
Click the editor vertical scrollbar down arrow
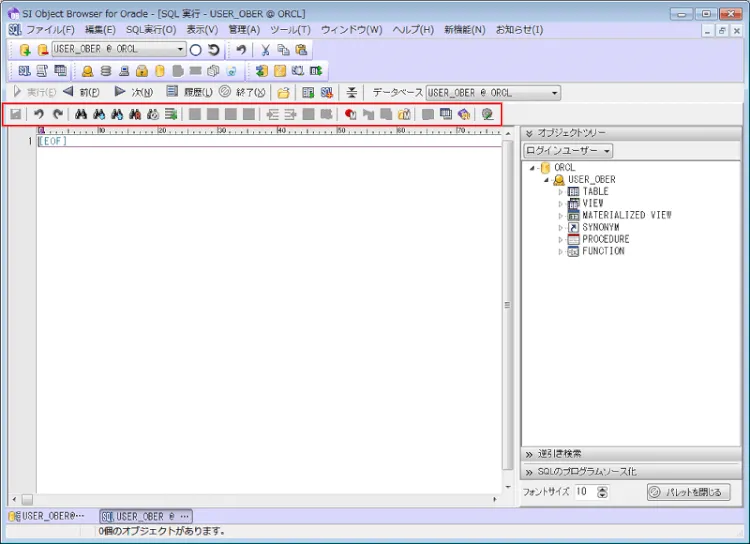(507, 487)
